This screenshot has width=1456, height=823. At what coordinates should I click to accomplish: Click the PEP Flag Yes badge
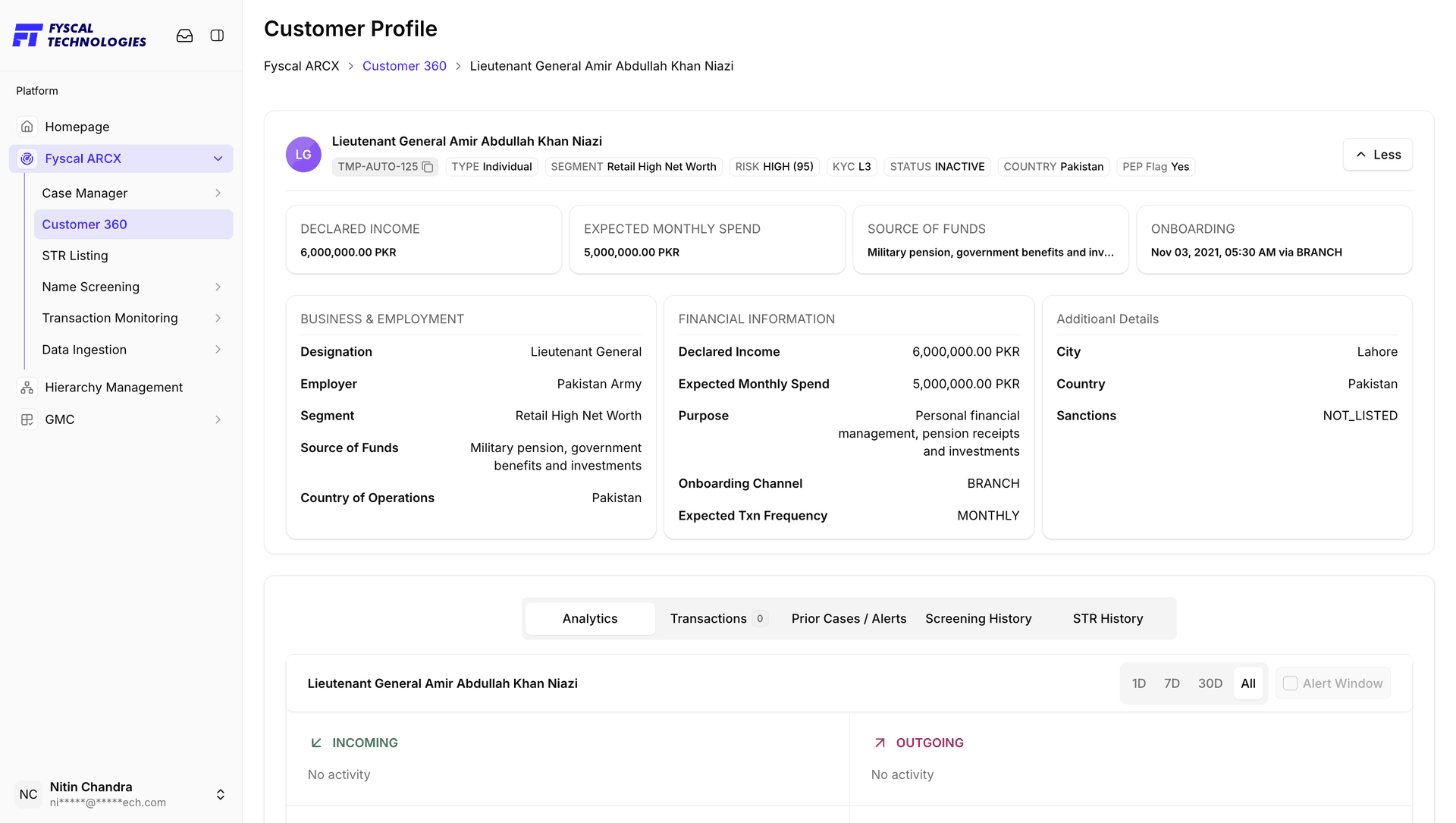point(1156,167)
